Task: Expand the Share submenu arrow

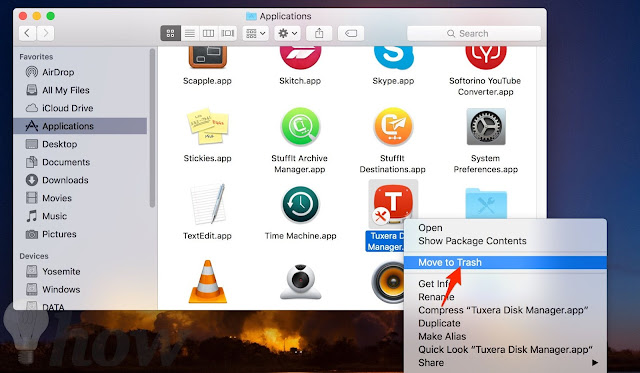Action: pyautogui.click(x=595, y=362)
